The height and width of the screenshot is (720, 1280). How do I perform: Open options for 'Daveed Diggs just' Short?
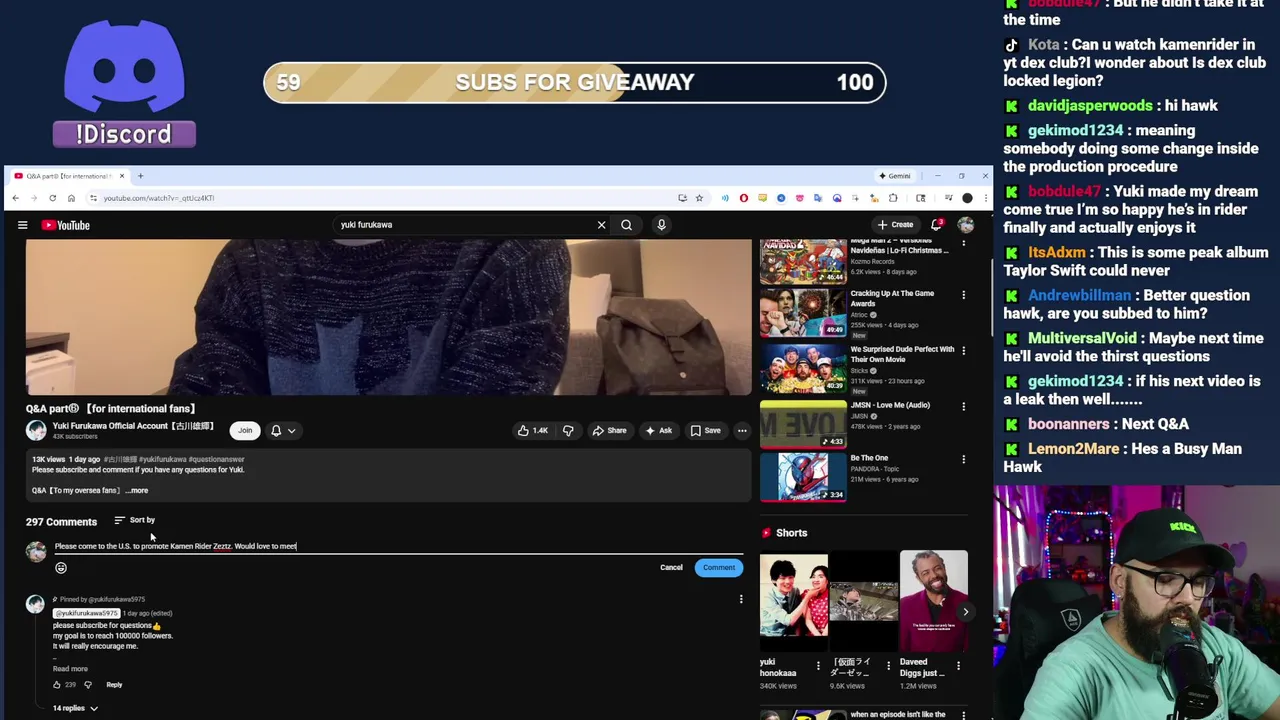coord(958,666)
